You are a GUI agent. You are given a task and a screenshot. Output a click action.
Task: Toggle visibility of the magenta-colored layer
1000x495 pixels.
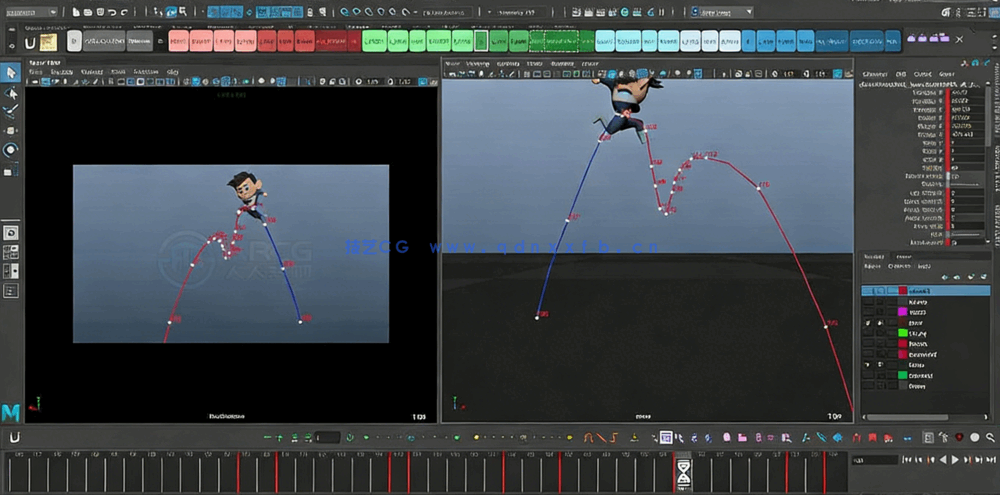tap(868, 312)
